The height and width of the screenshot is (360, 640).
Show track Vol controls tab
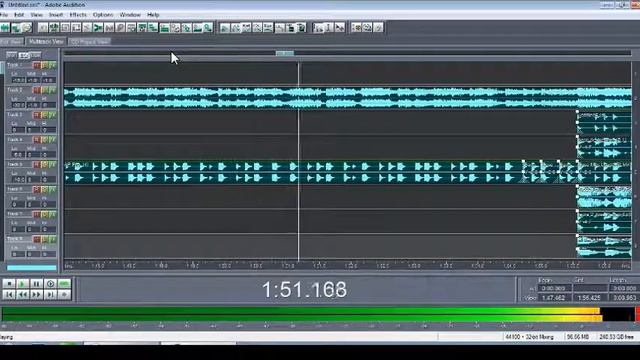[x=12, y=55]
